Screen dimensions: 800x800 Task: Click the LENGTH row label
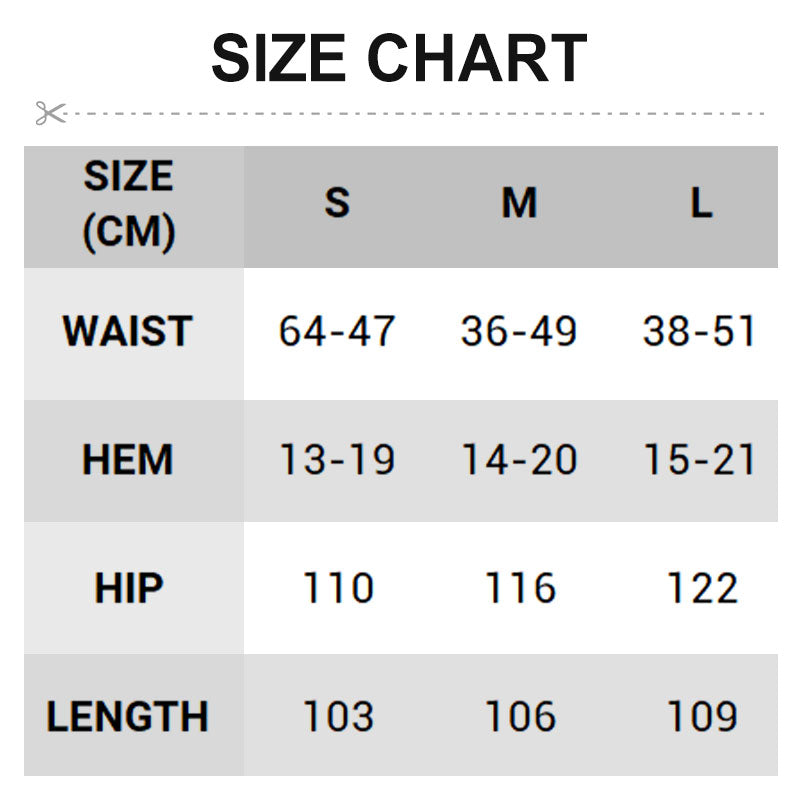coord(127,716)
